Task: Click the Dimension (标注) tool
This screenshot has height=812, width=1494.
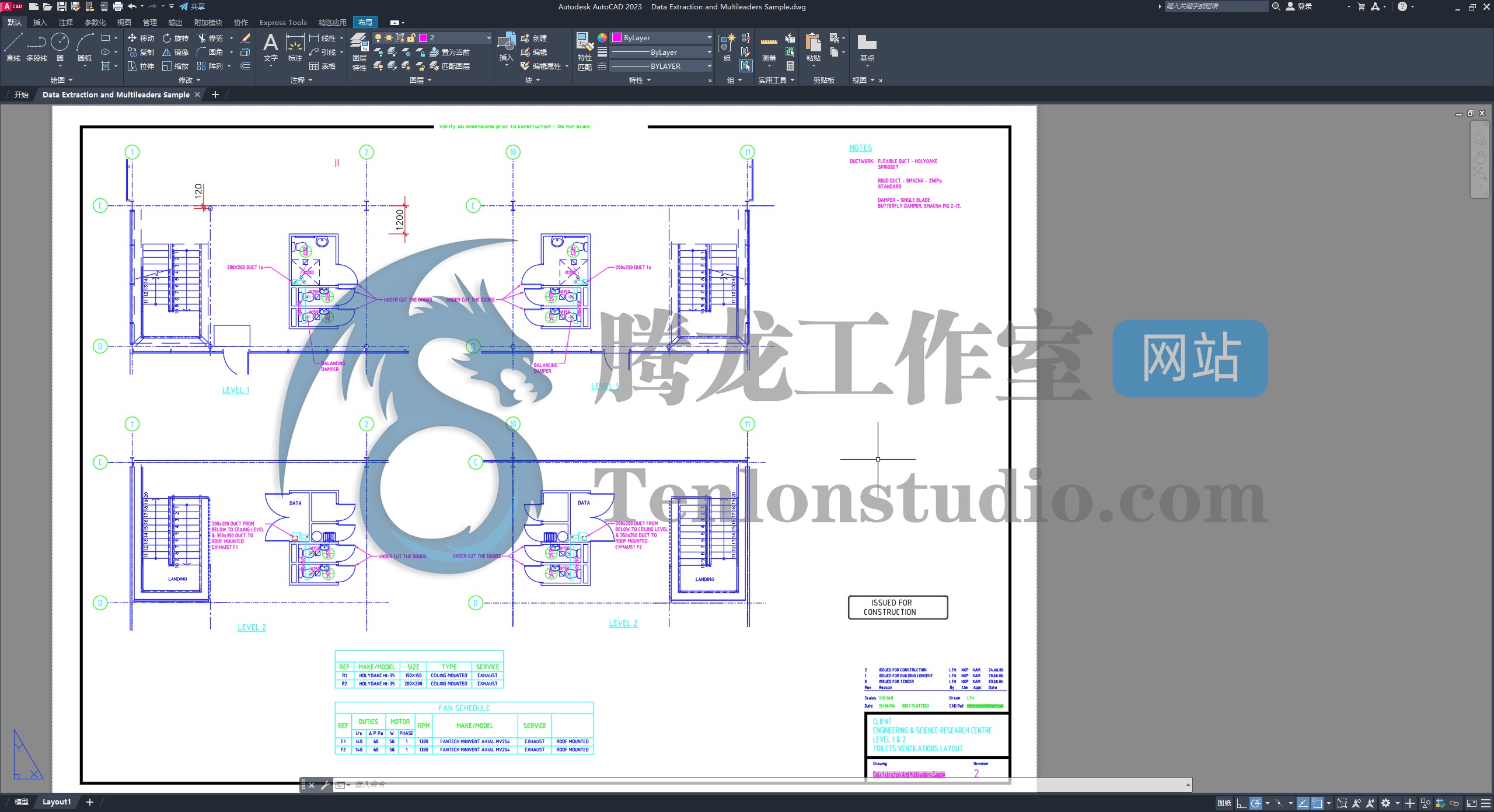Action: (295, 47)
